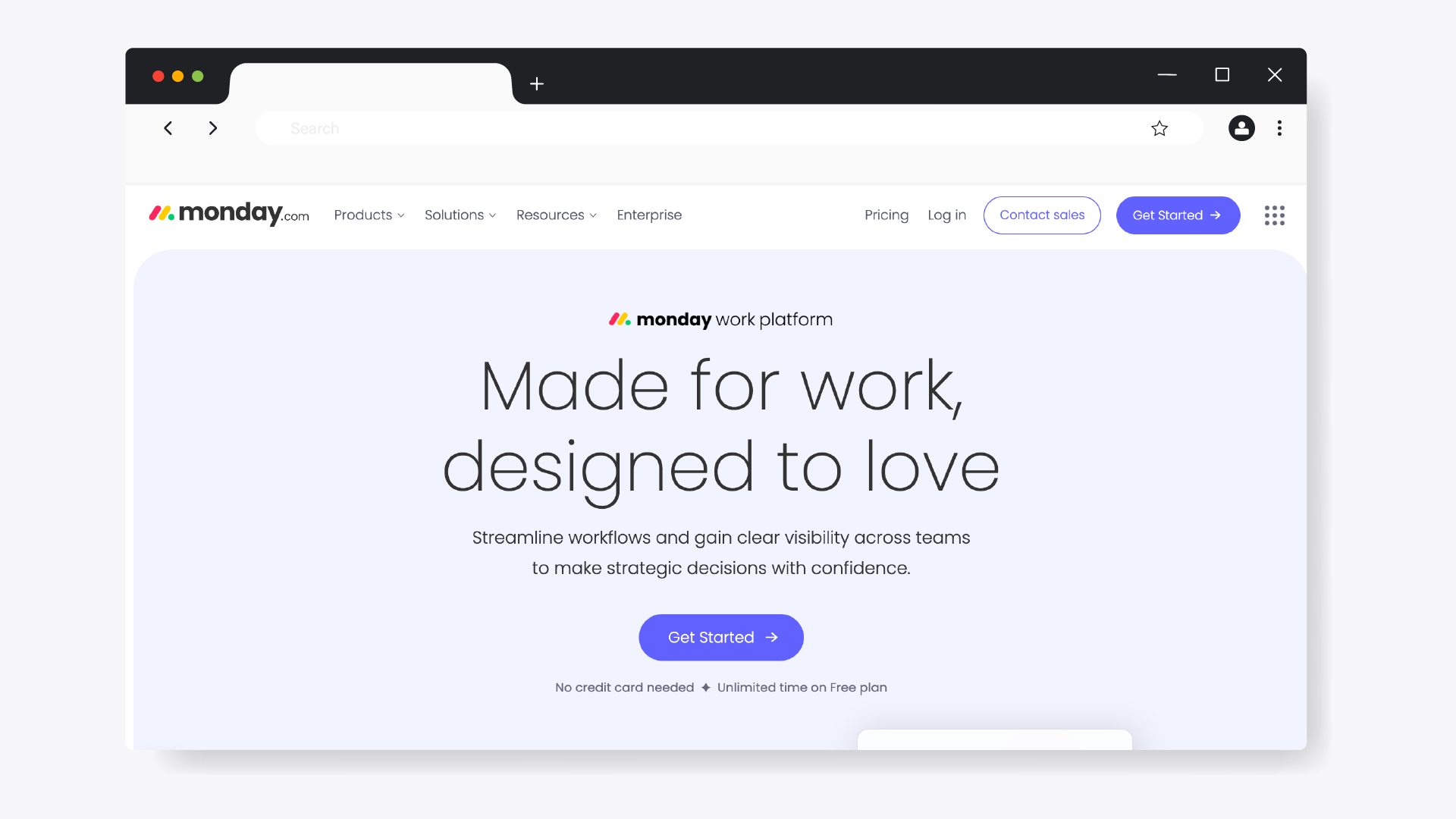Viewport: 1456px width, 819px height.
Task: Click the hero Get Started arrow button
Action: 720,637
